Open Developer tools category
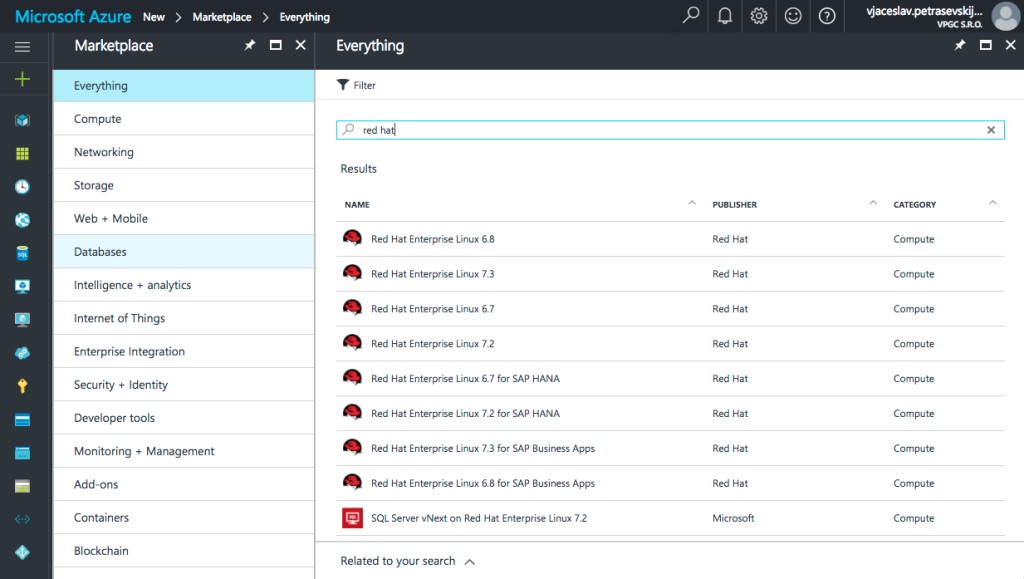This screenshot has width=1024, height=579. tap(184, 418)
